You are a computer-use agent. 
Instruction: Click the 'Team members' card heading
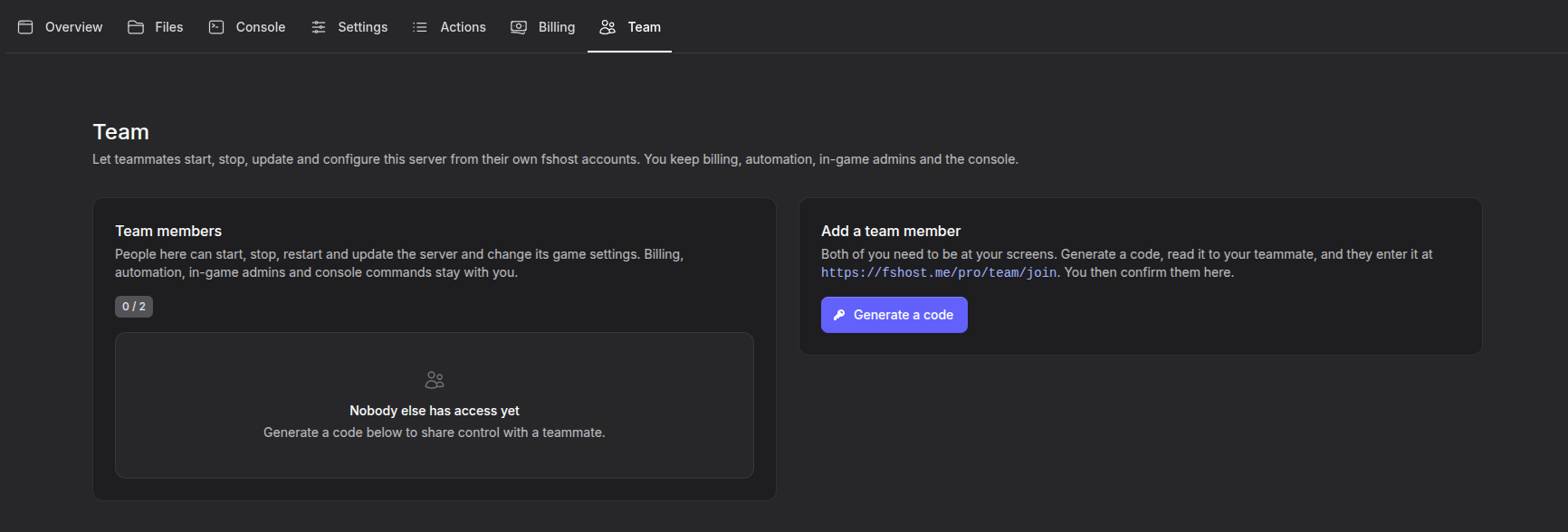tap(168, 232)
